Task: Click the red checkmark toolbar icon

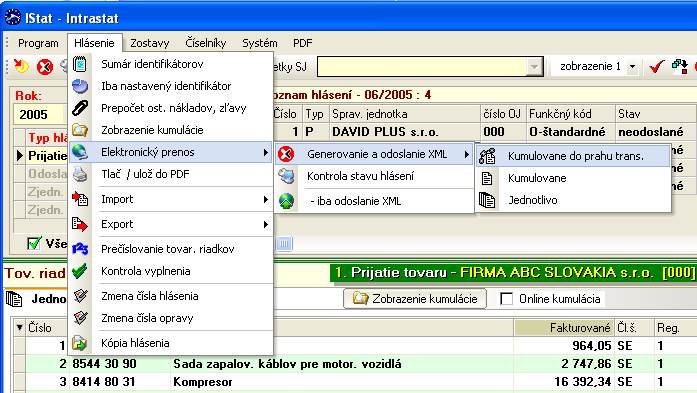Action: click(x=656, y=66)
